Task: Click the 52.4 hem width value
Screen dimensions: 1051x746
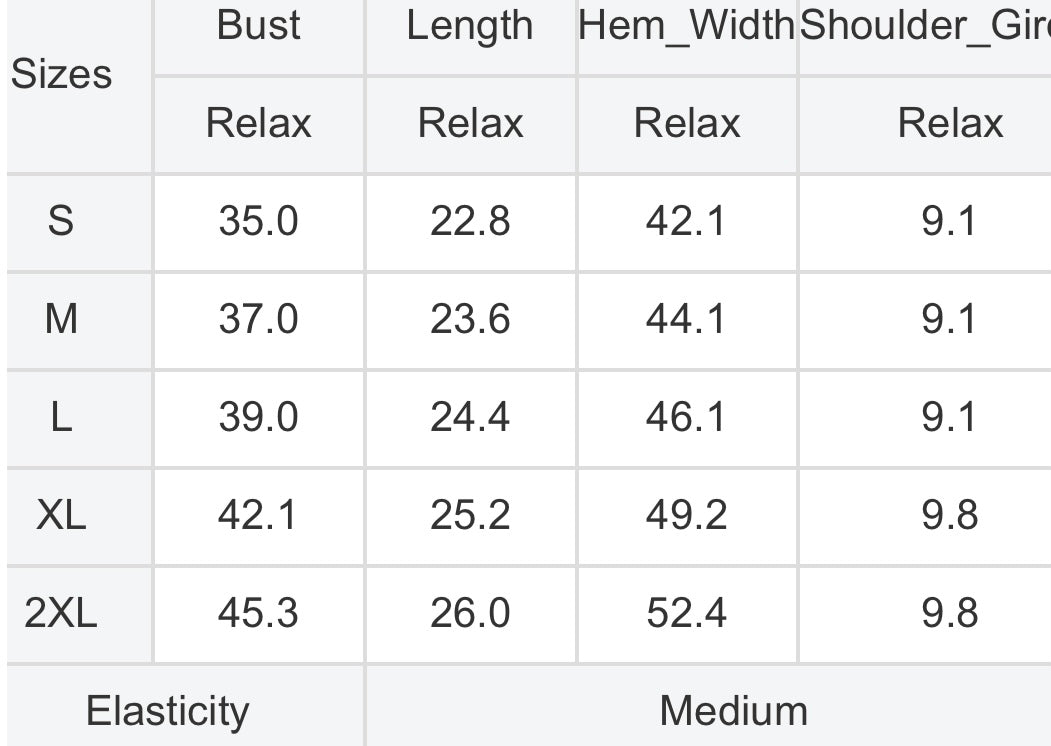Action: pyautogui.click(x=686, y=613)
